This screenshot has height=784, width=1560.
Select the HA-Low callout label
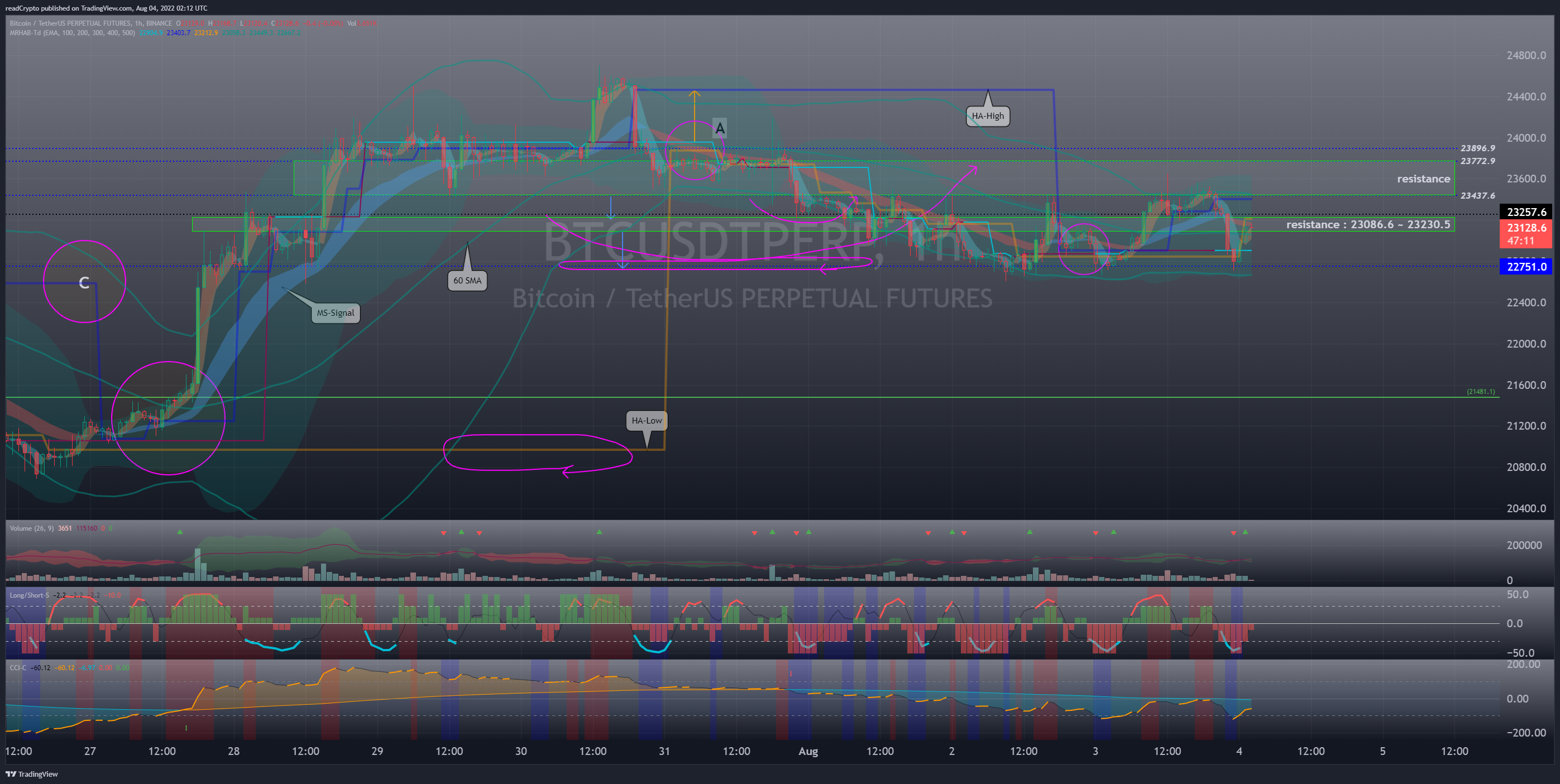point(647,420)
